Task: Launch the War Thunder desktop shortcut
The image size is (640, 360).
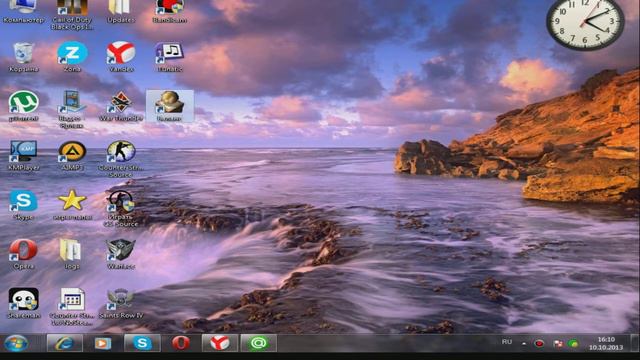Action: [121, 106]
